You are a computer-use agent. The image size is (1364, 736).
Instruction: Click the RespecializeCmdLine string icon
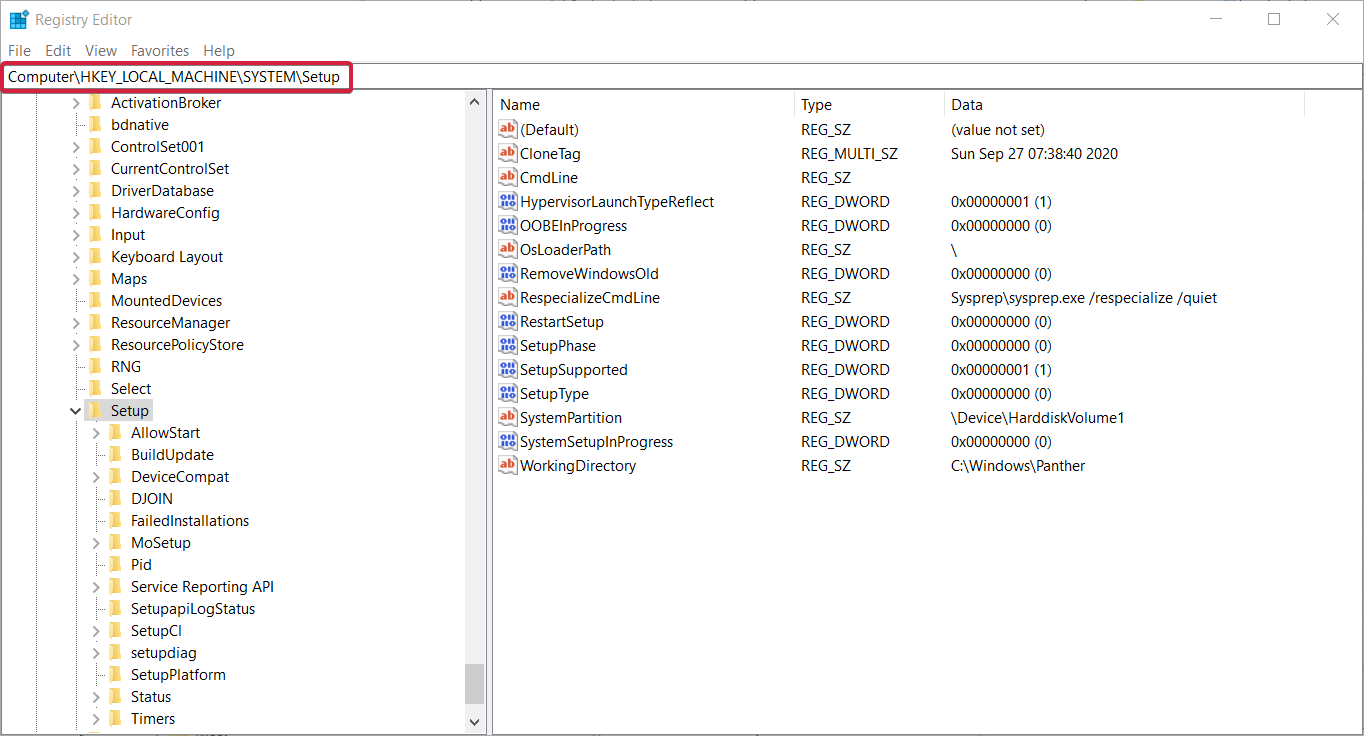tap(508, 298)
